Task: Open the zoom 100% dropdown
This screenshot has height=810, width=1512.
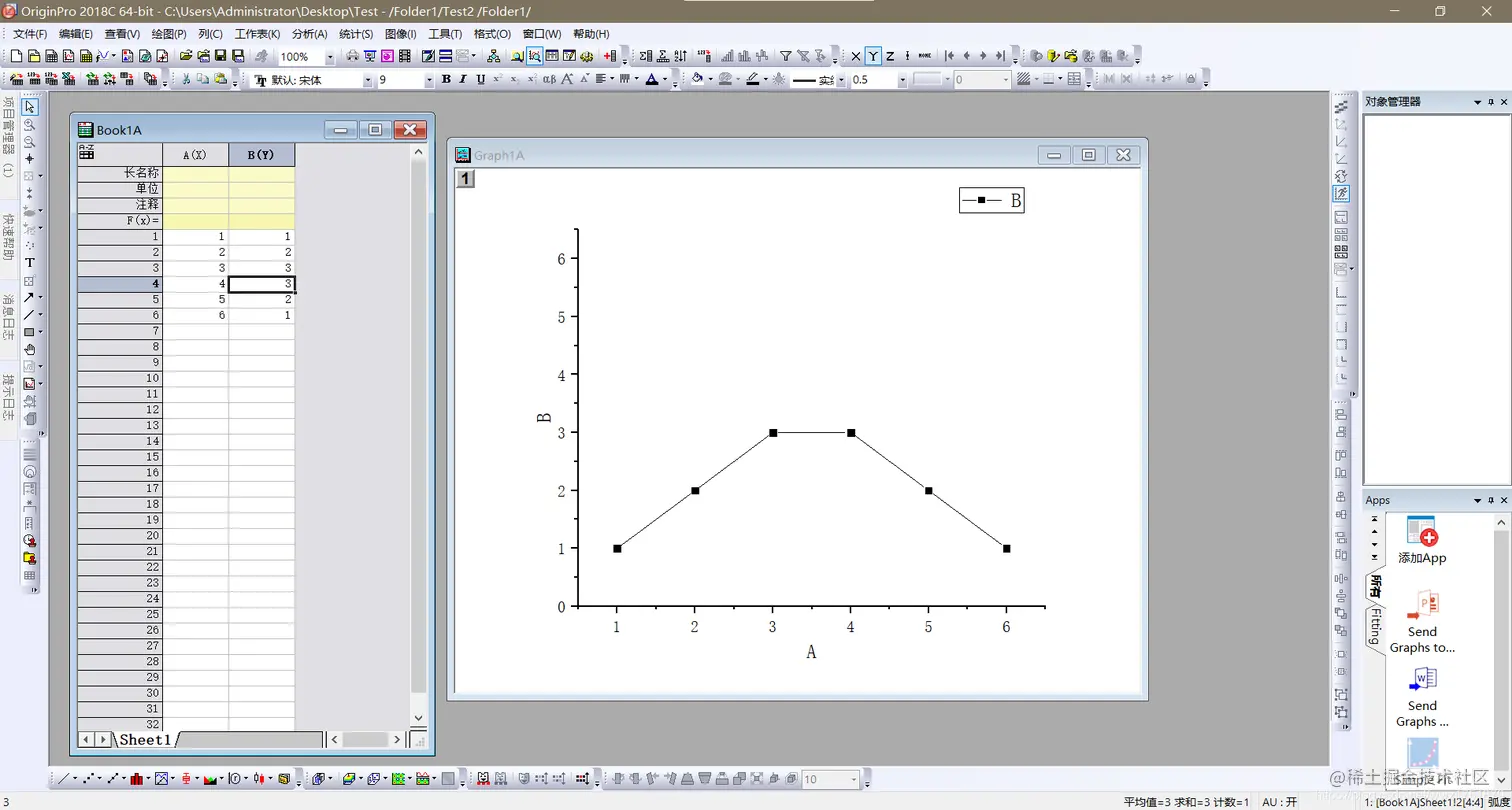Action: click(x=330, y=57)
